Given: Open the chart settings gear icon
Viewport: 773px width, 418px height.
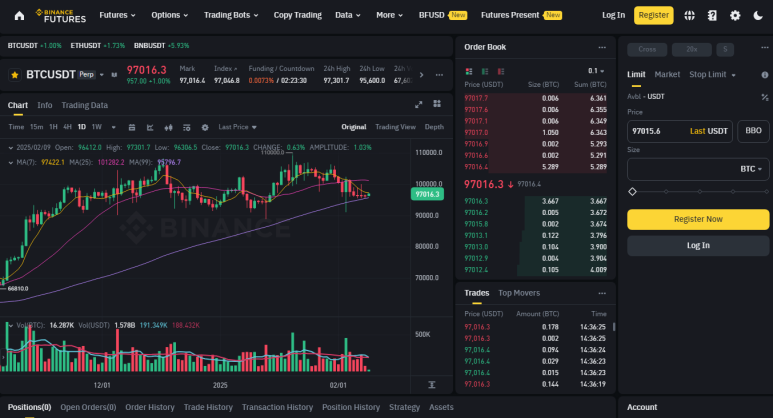Looking at the screenshot, I should (205, 127).
